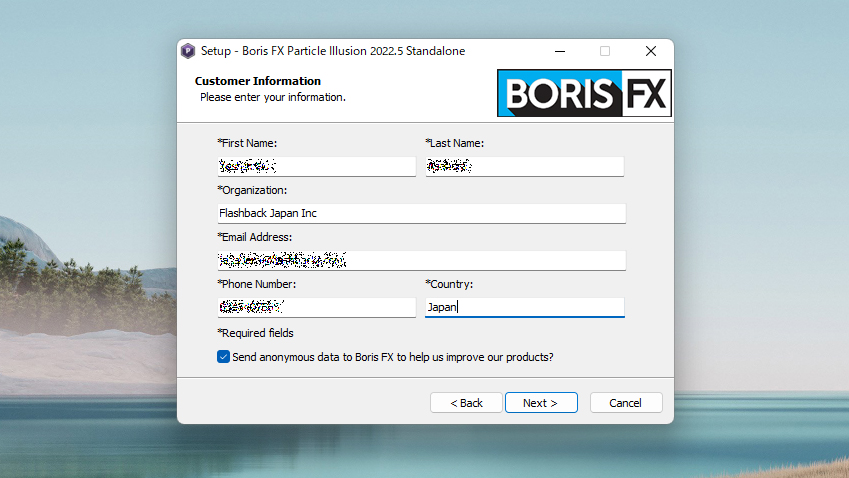The height and width of the screenshot is (478, 849).
Task: Focus the Organization field with Flashback Japan Inc
Action: click(x=422, y=213)
